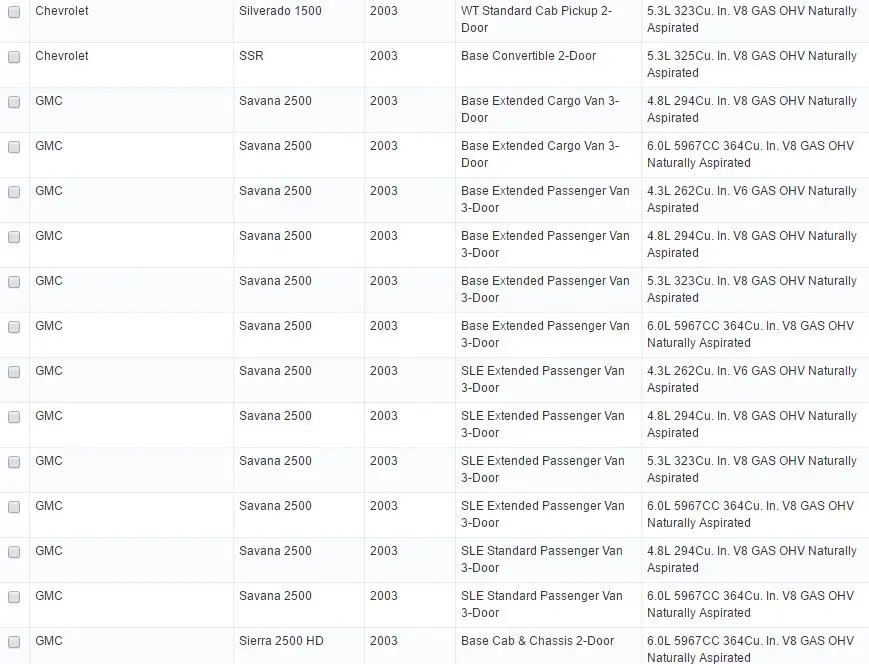Tick Base Extended Passenger Van 4.3L V6 checkbox
869x664 pixels.
[x=14, y=192]
